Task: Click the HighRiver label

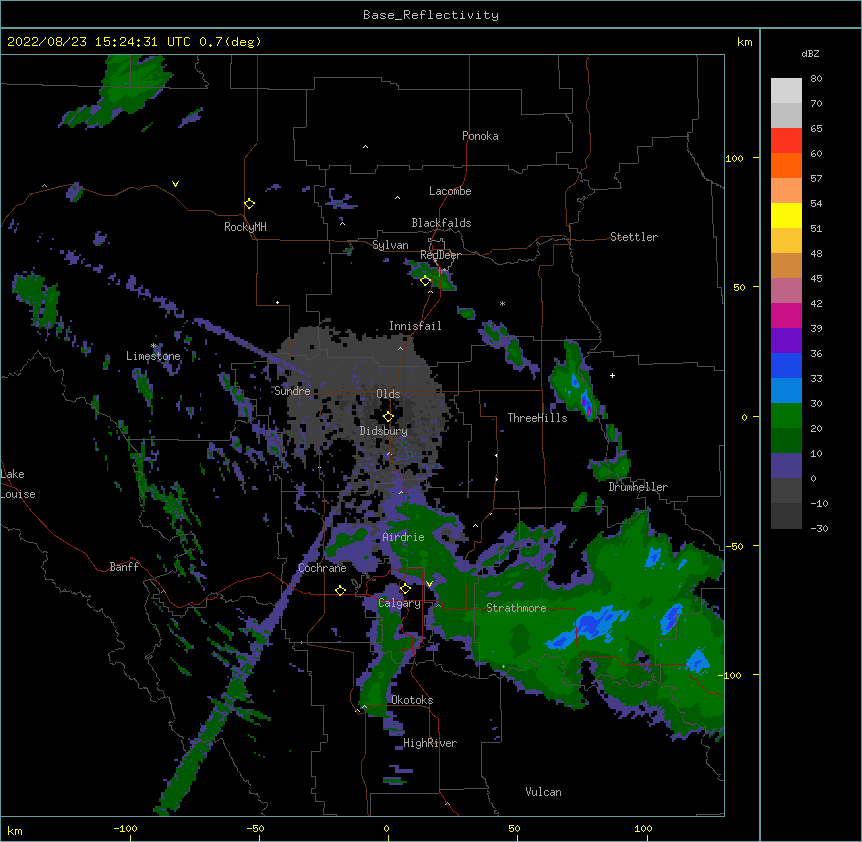Action: (x=430, y=743)
